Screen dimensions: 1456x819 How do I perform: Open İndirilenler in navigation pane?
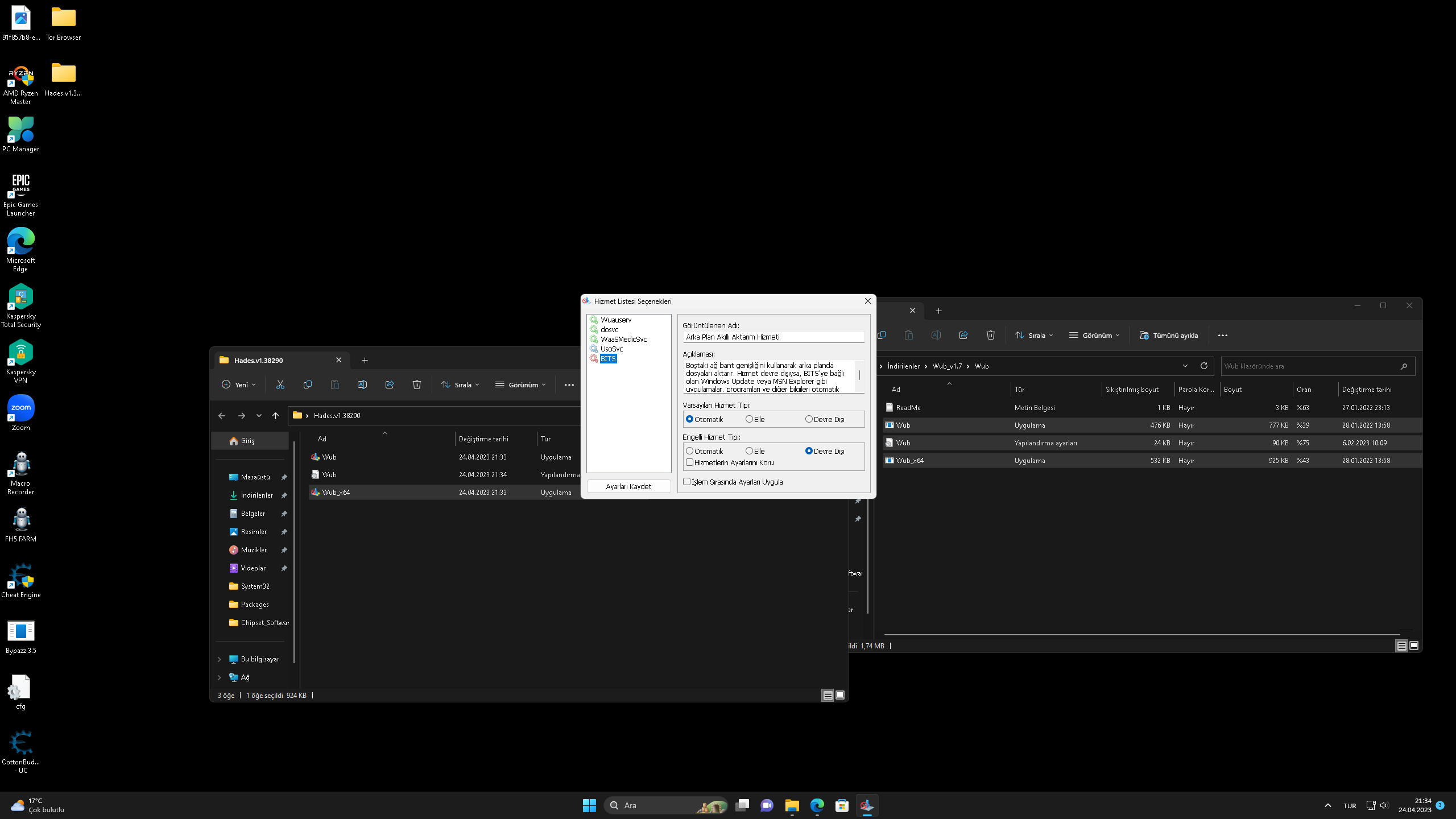[257, 495]
